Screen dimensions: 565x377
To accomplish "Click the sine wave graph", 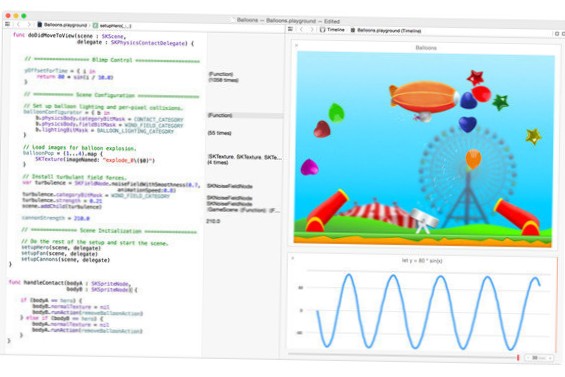I will click(428, 311).
